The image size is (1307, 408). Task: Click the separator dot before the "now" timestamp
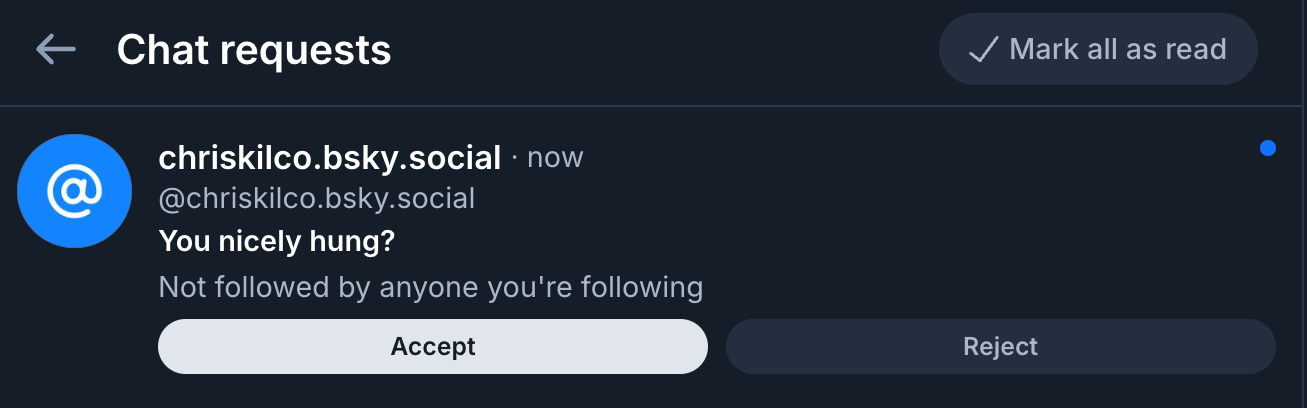(x=515, y=158)
